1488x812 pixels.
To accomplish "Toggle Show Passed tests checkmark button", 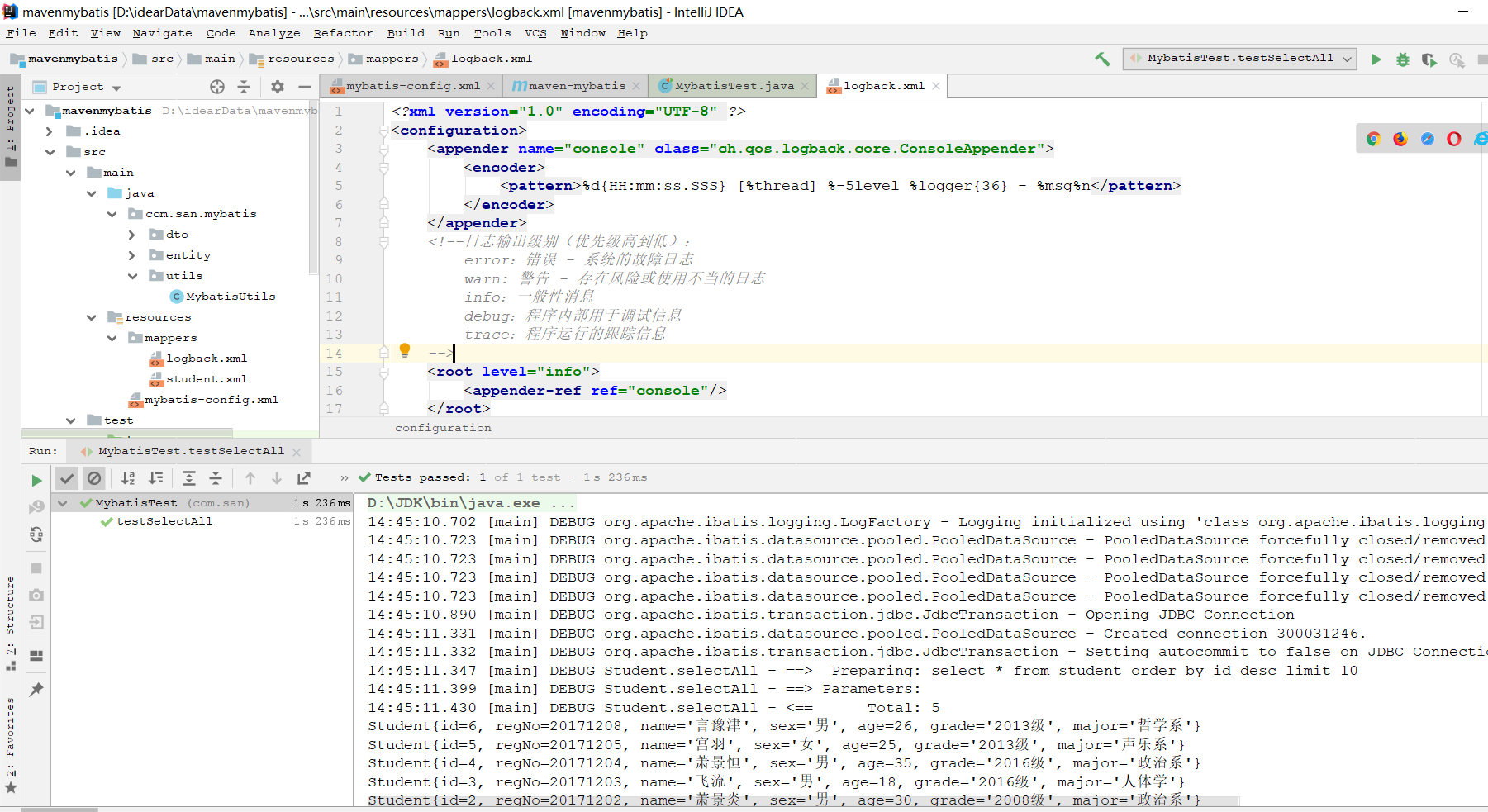I will (x=67, y=478).
